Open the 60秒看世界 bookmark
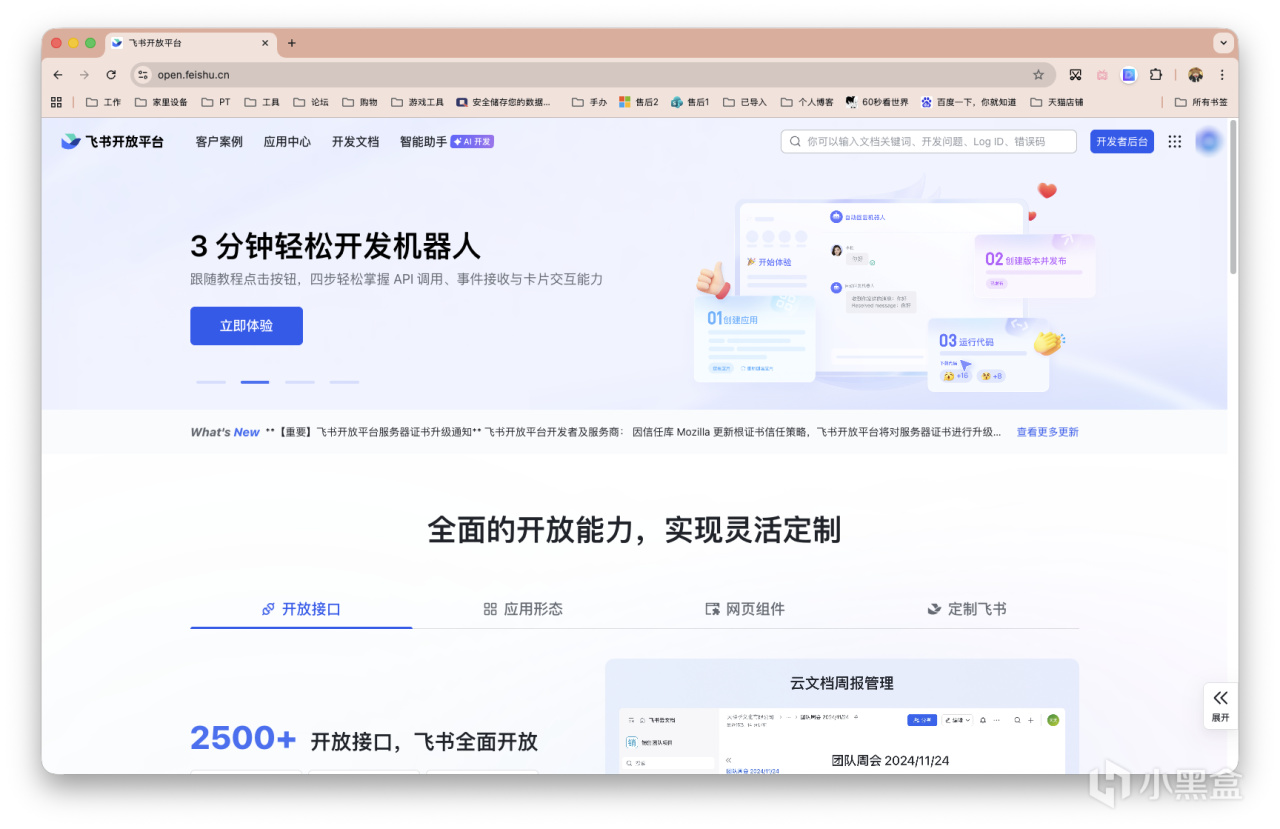The height and width of the screenshot is (829, 1280). point(877,102)
